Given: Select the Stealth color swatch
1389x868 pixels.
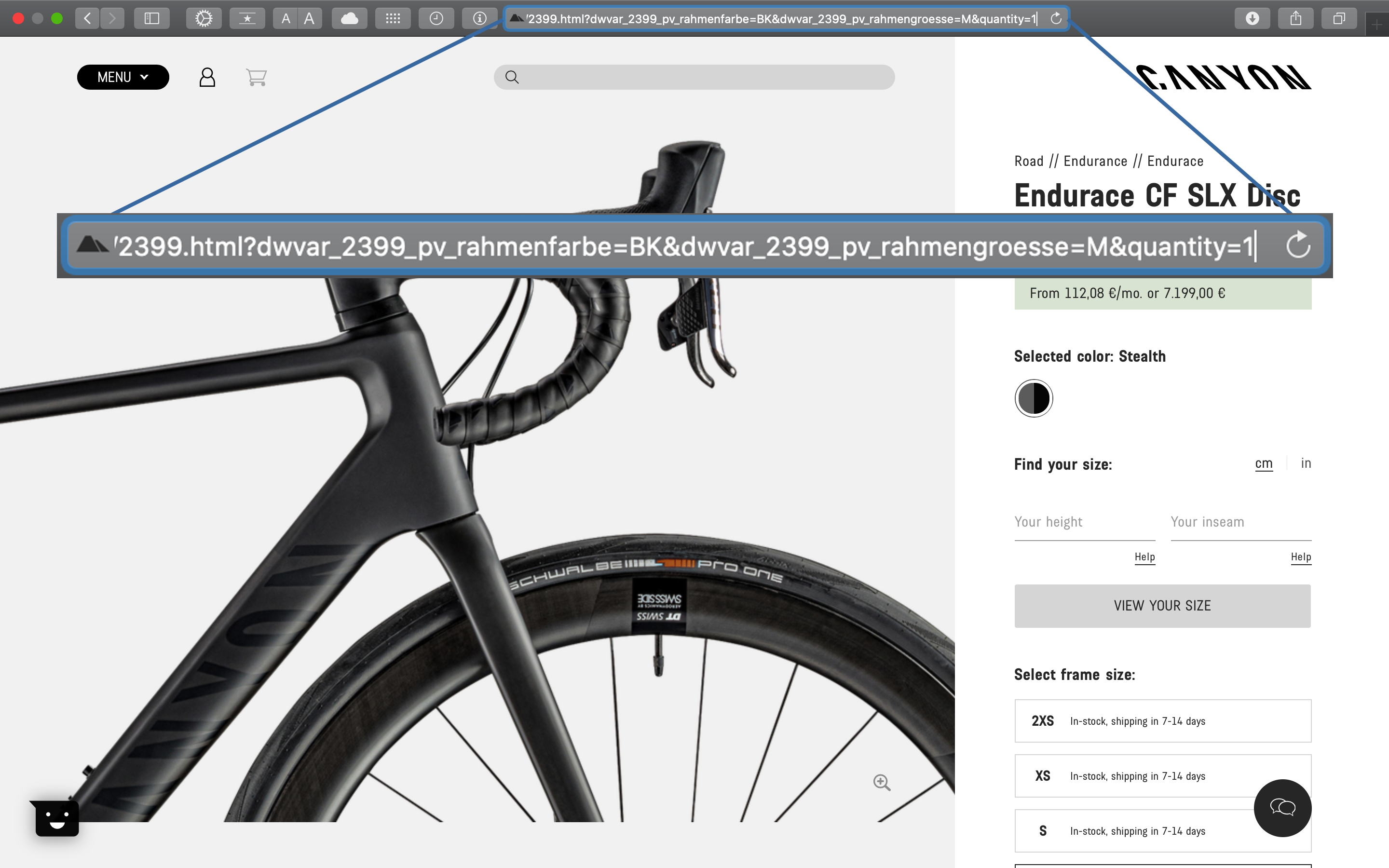Looking at the screenshot, I should point(1034,398).
